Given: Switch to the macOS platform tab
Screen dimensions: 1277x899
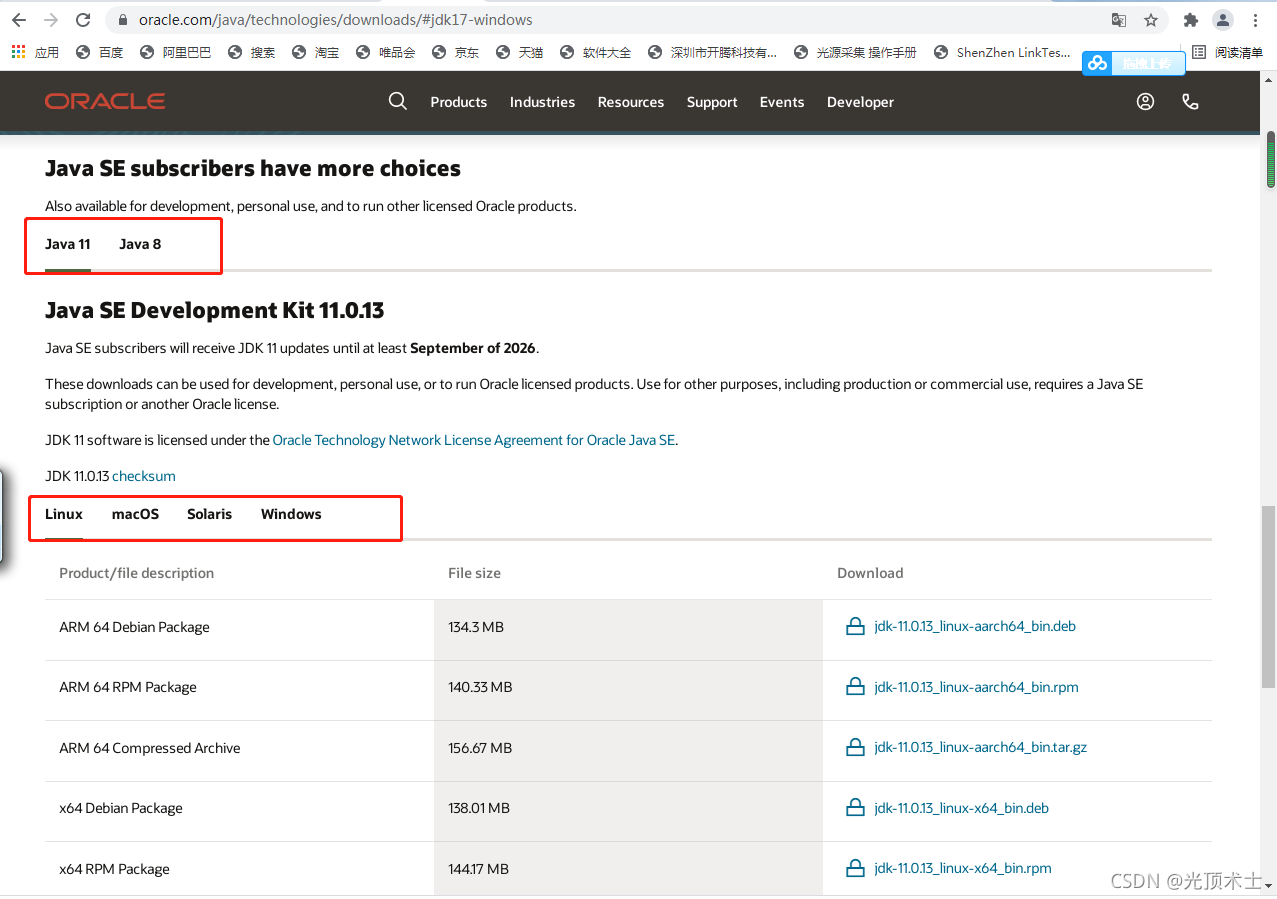Looking at the screenshot, I should pos(135,514).
